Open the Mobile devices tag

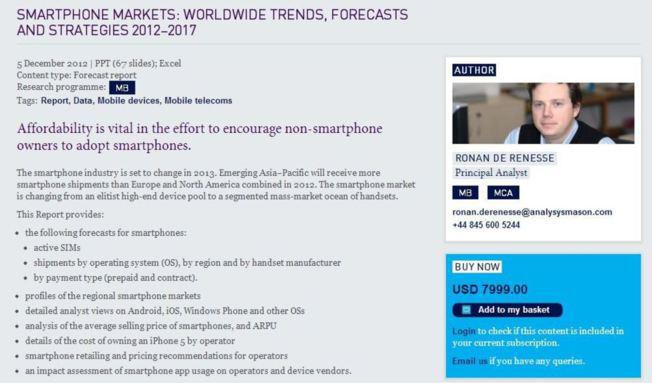[x=128, y=101]
